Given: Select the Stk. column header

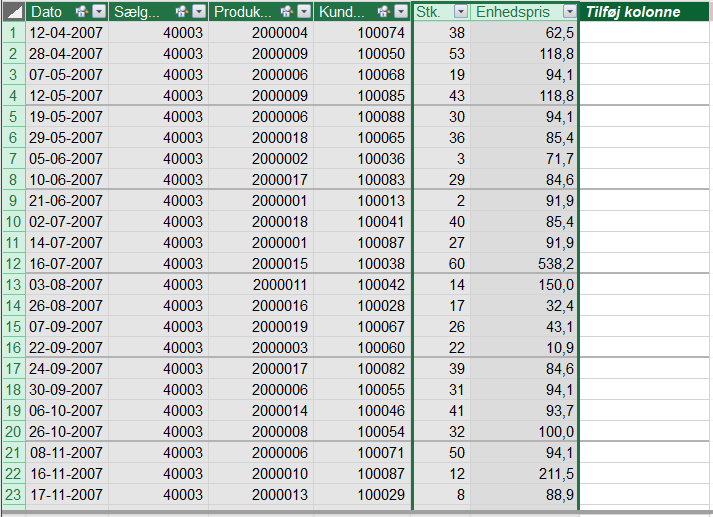Looking at the screenshot, I should click(x=442, y=12).
